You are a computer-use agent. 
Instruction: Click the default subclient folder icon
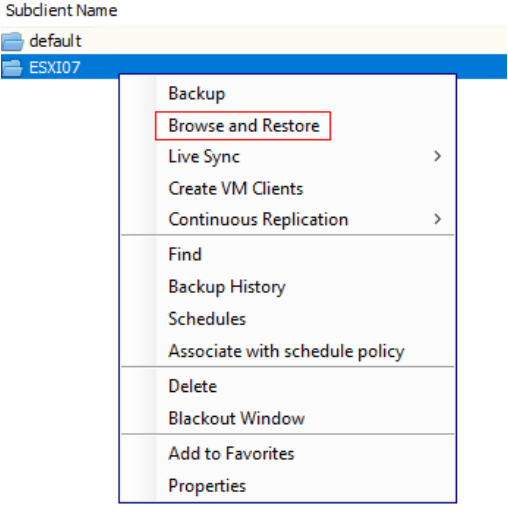coord(12,41)
